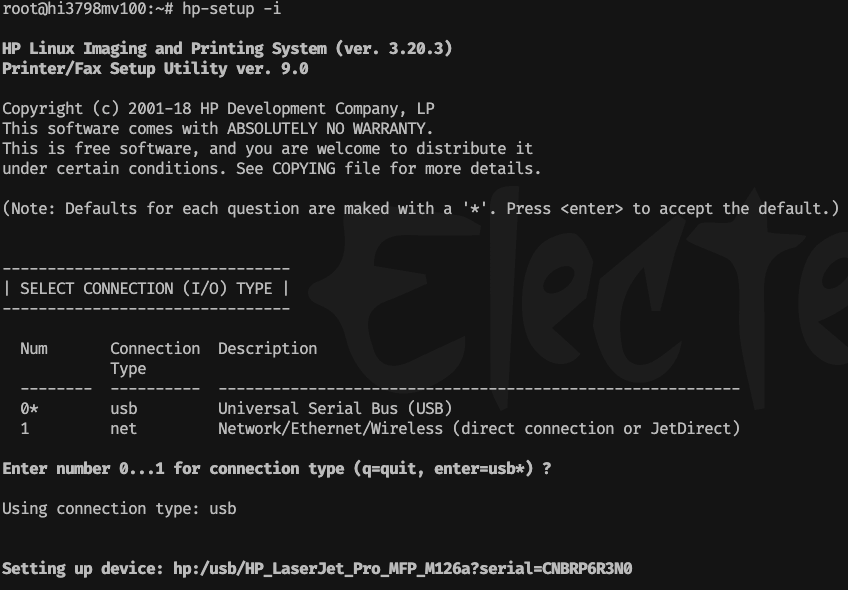This screenshot has height=590, width=848.
Task: Click the 'Connection Type' column header
Action: [154, 358]
